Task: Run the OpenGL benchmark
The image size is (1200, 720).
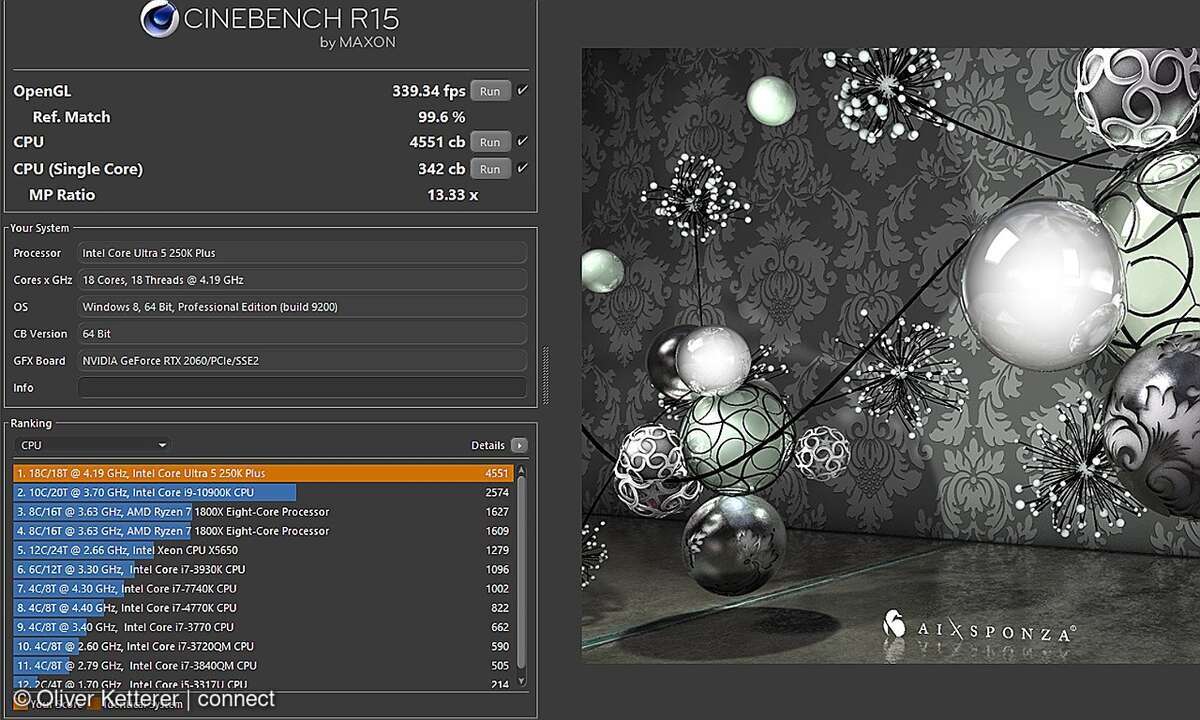Action: (x=489, y=90)
